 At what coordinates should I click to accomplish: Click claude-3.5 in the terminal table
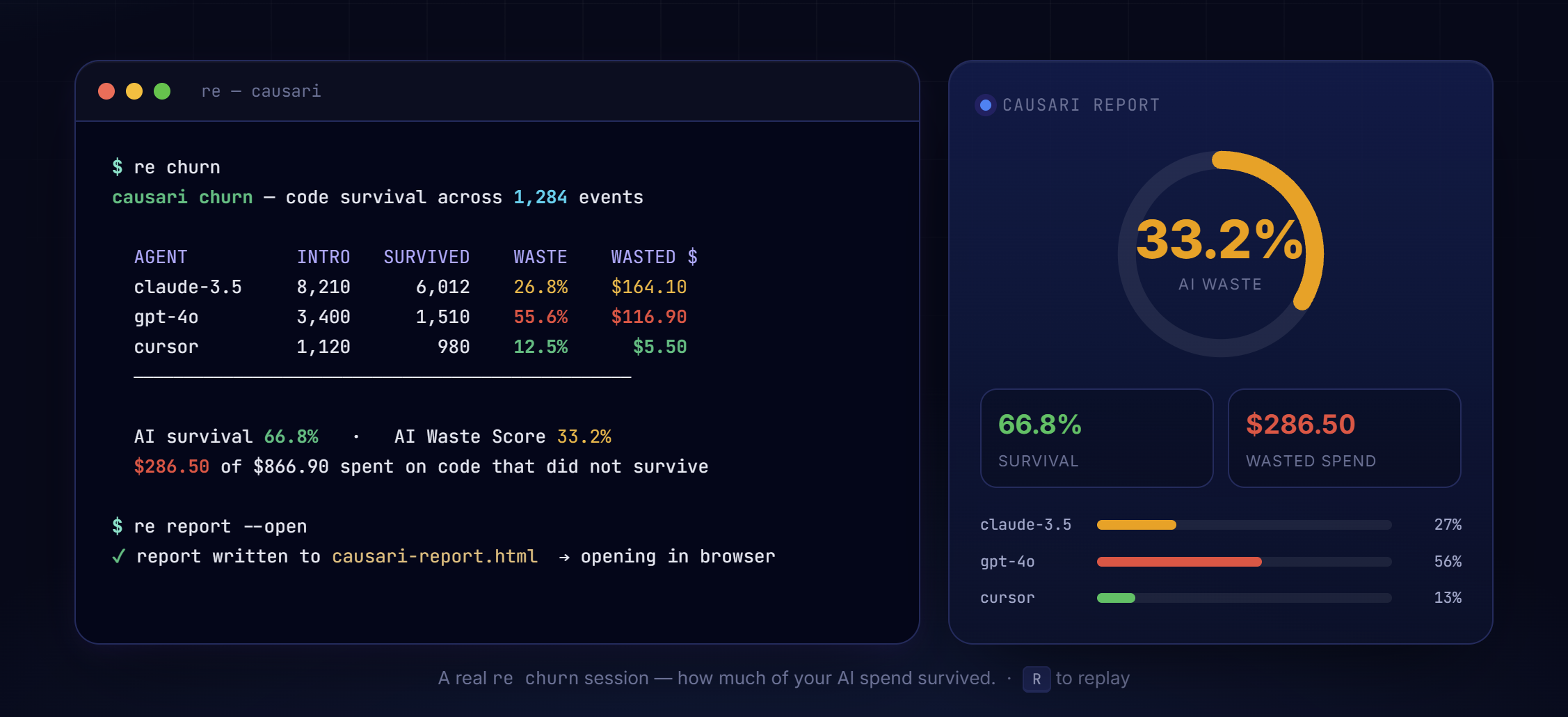pyautogui.click(x=188, y=287)
